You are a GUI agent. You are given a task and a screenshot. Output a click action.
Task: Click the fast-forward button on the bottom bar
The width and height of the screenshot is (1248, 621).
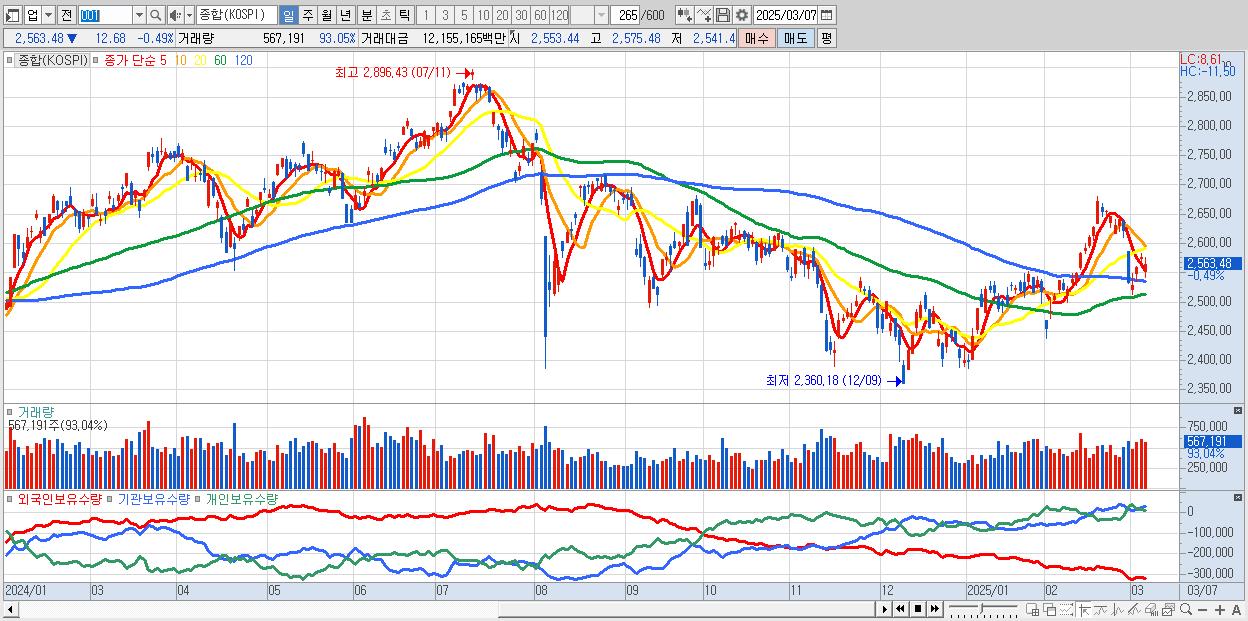[x=934, y=609]
